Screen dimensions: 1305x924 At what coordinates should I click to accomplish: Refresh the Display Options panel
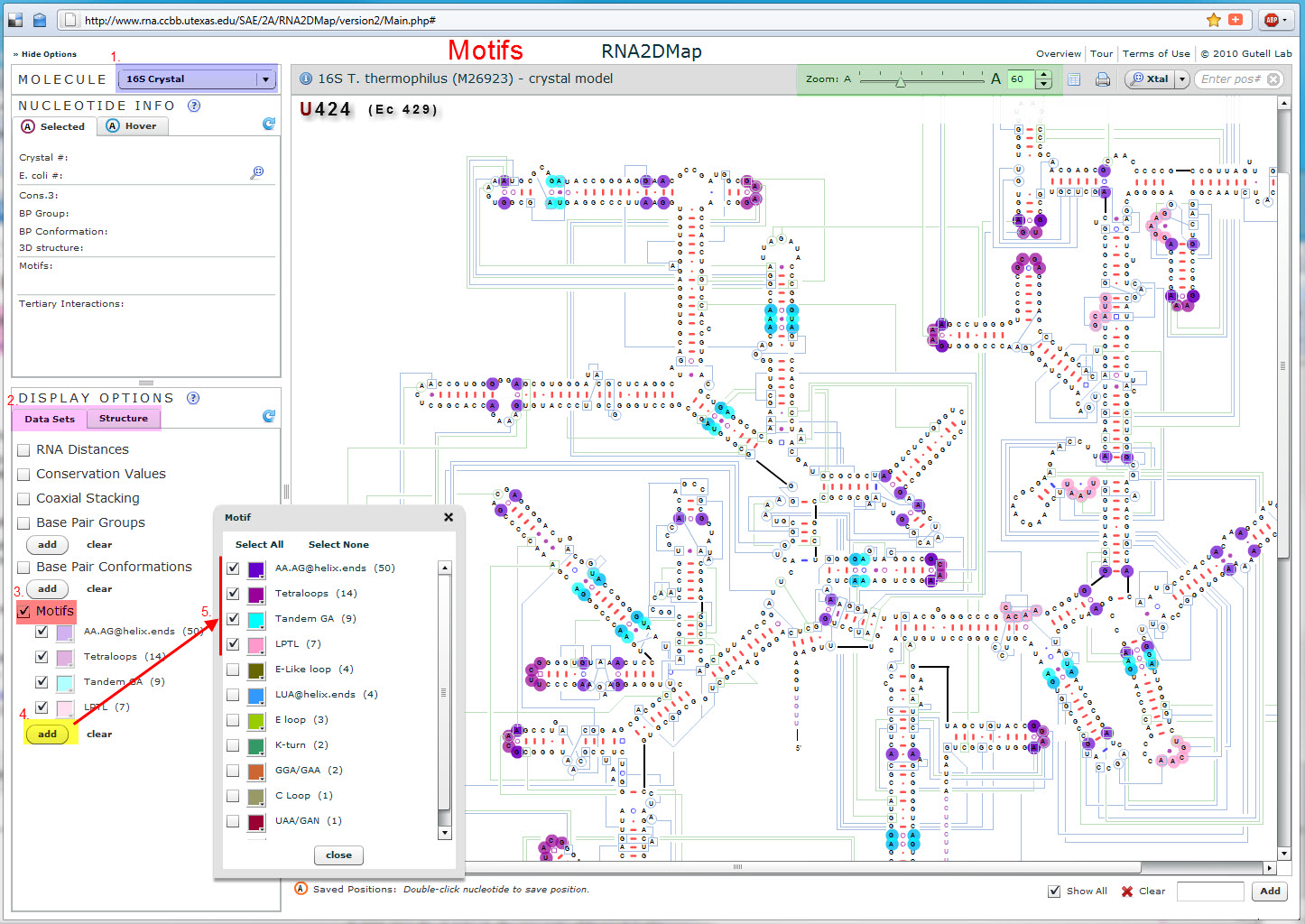tap(268, 416)
